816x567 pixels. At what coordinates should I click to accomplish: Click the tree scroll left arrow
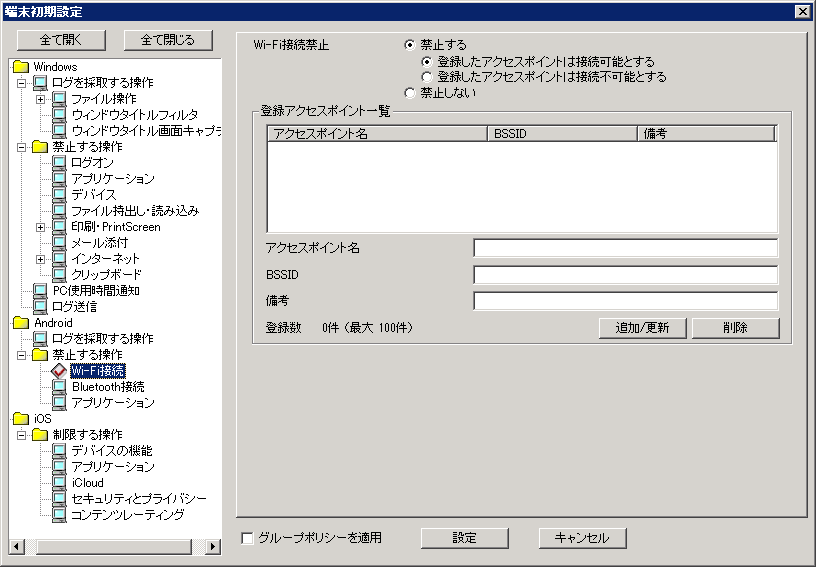tap(16, 547)
